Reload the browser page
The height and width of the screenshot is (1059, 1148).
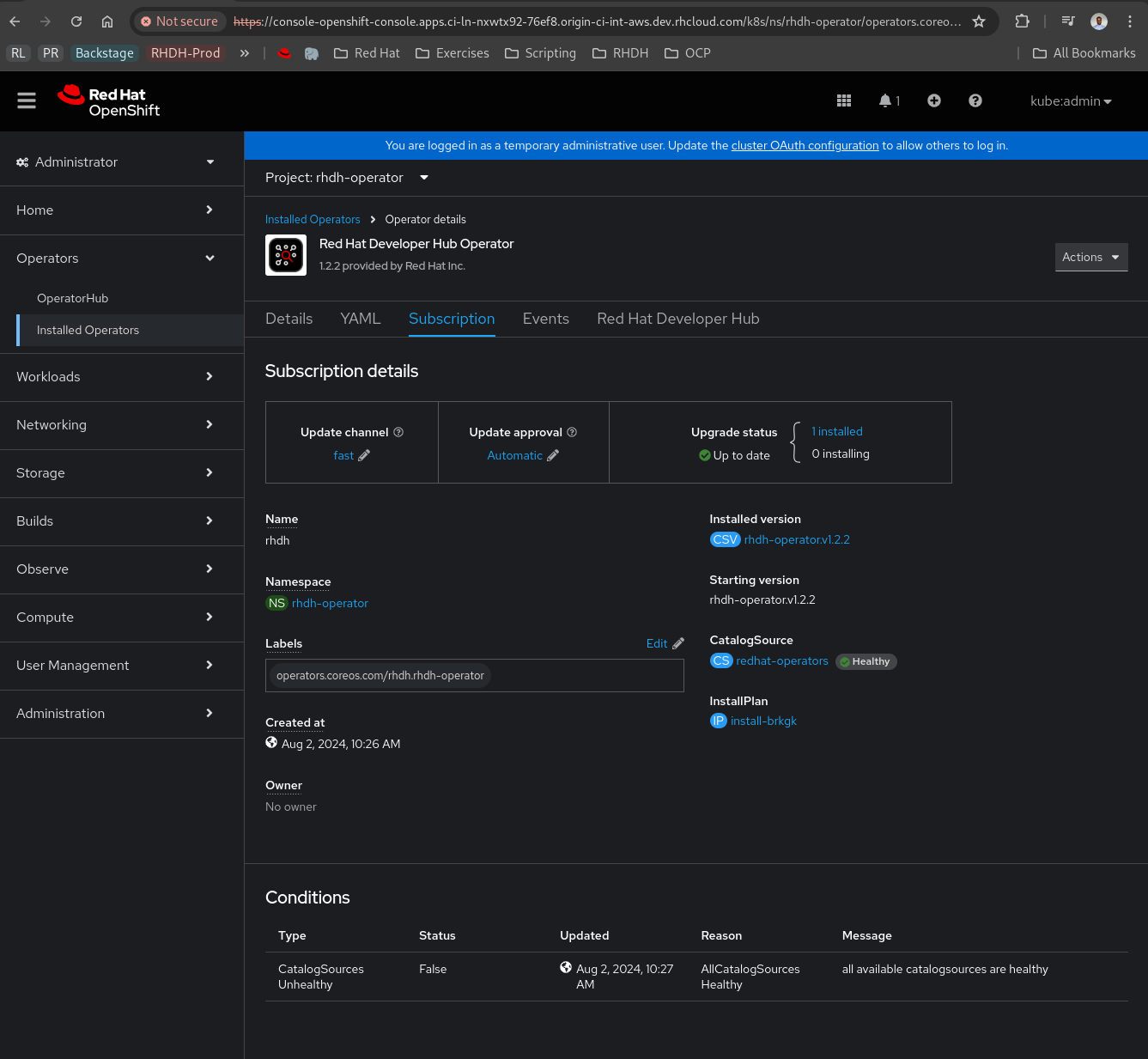pos(76,21)
